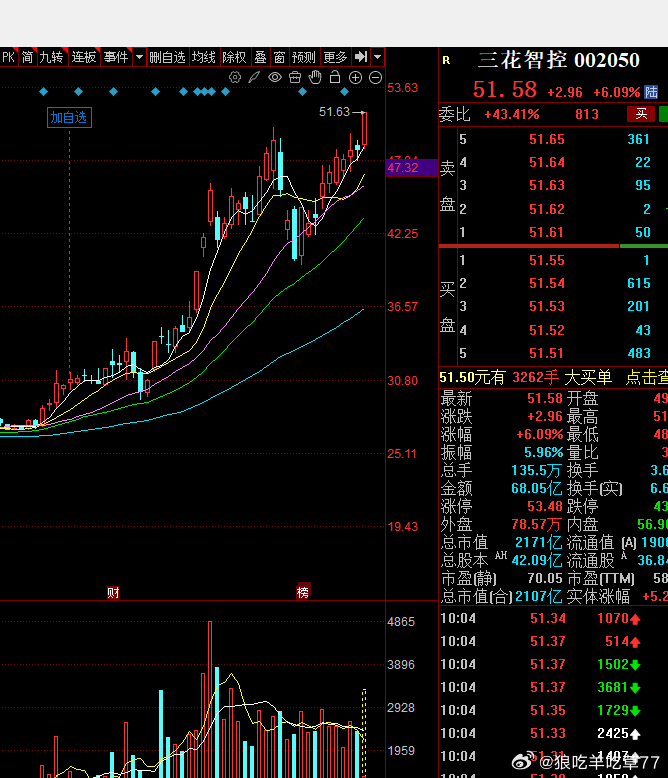This screenshot has height=778, width=668.
Task: Click the 财 marker on chart
Action: 113,592
